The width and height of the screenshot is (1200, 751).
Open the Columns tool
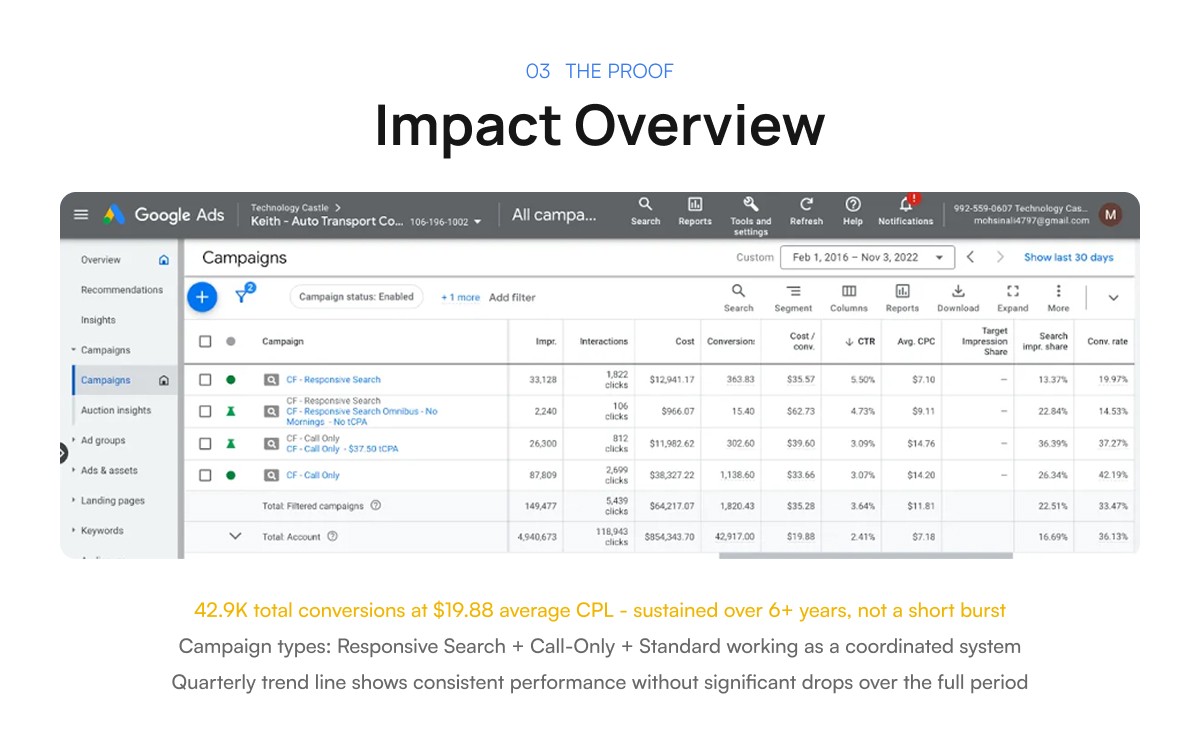click(849, 298)
